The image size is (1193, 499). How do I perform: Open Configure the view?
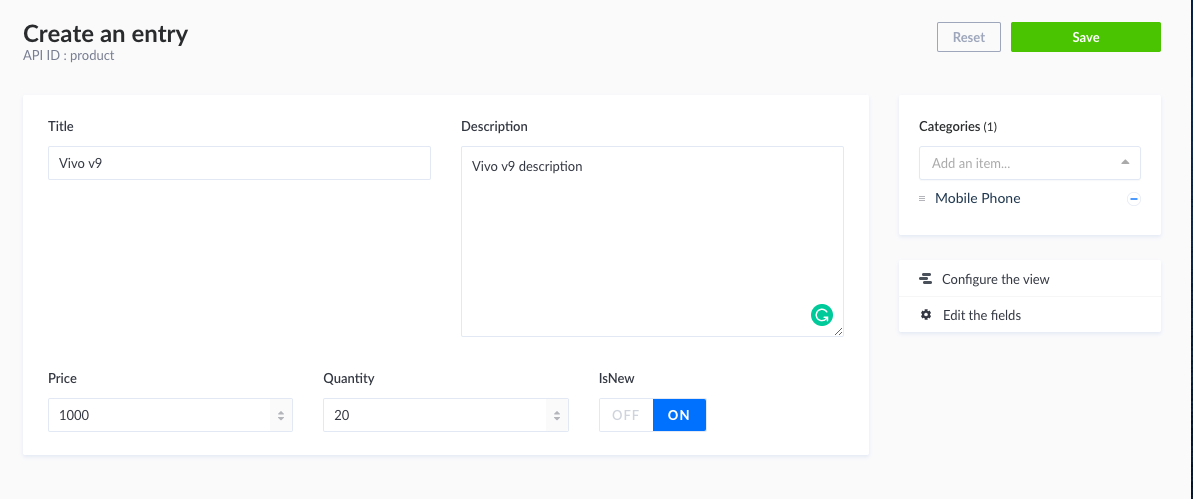click(x=996, y=279)
